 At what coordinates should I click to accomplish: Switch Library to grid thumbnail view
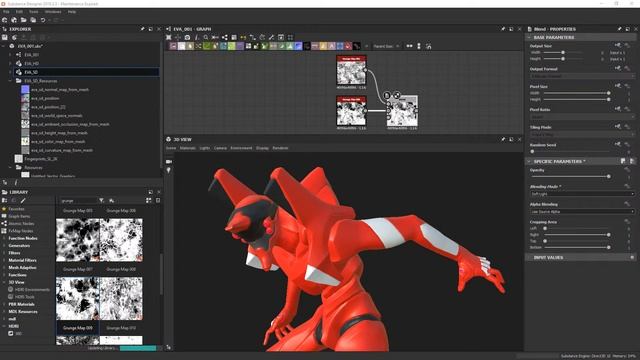[x=149, y=200]
